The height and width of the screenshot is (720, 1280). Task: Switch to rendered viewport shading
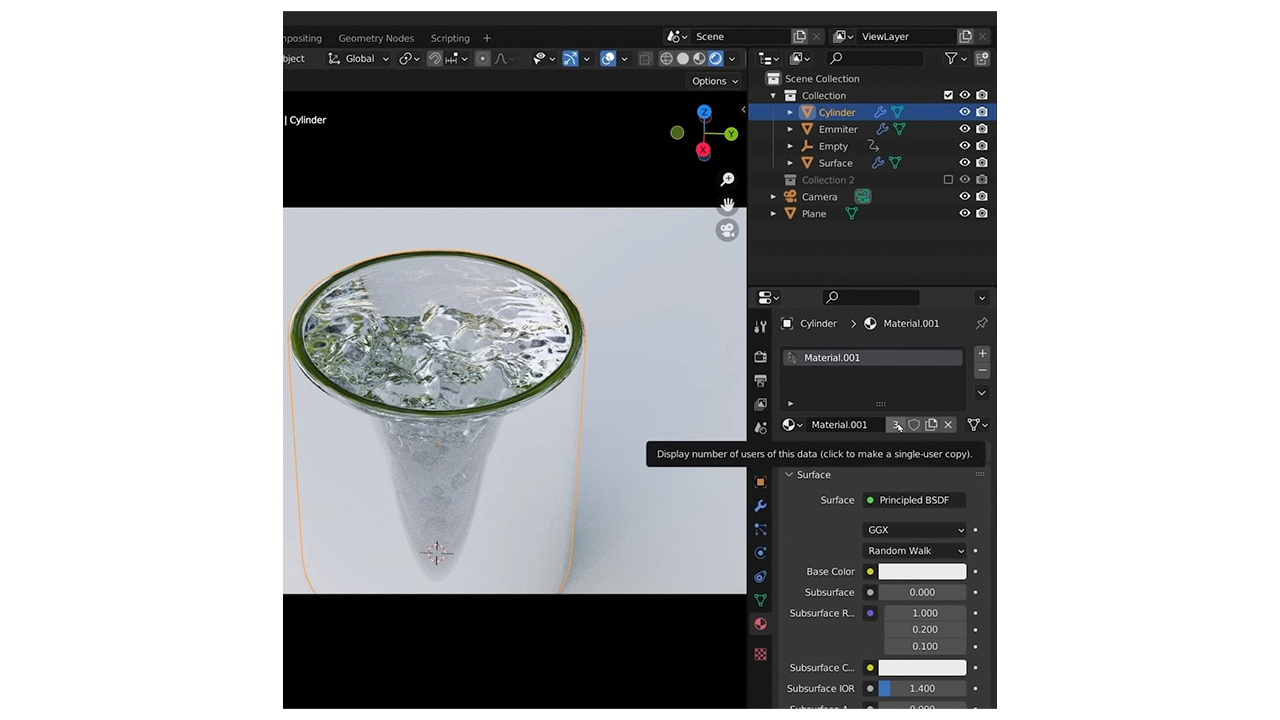716,59
